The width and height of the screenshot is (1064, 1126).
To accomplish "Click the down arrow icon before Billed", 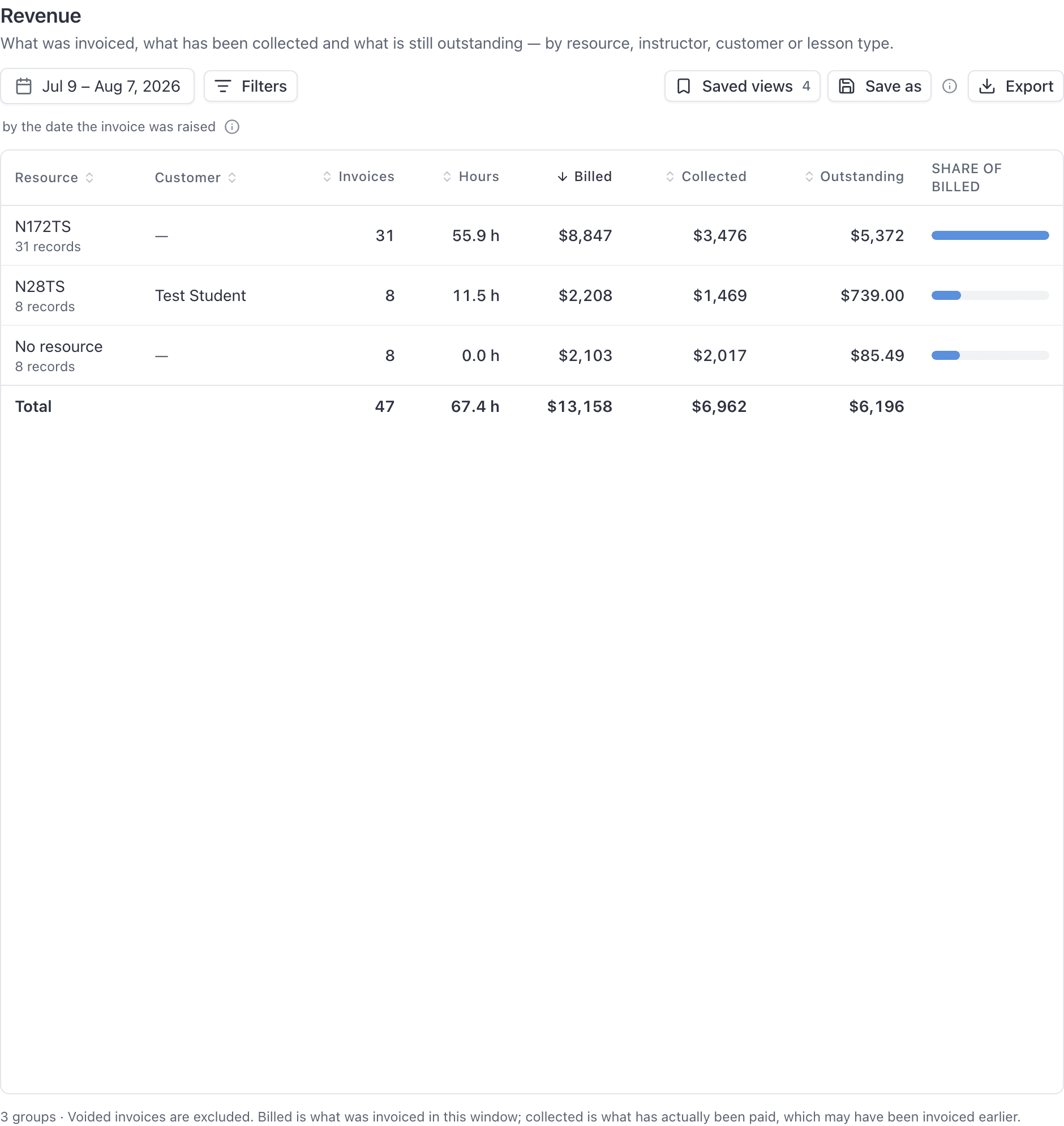I will 562,177.
